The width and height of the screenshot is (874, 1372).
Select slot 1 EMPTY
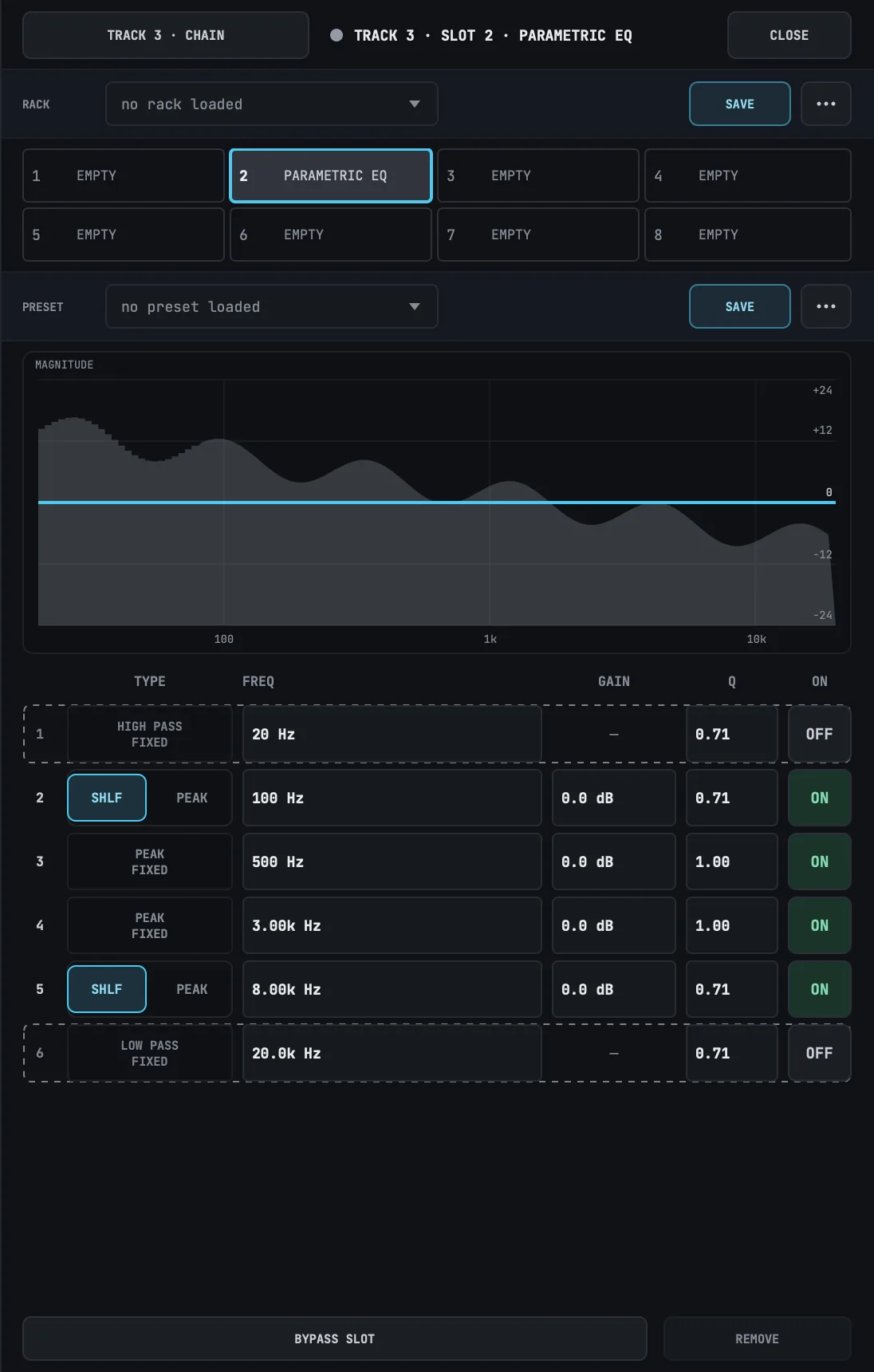[x=124, y=175]
